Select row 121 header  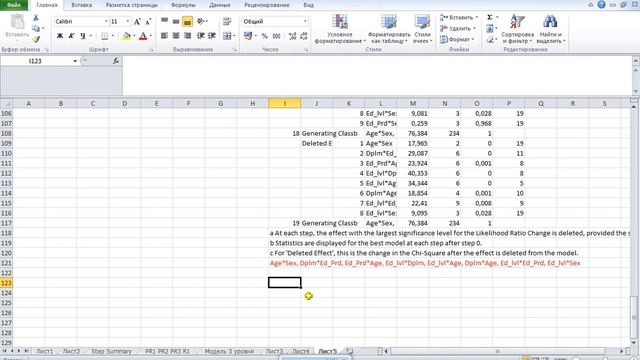6,263
